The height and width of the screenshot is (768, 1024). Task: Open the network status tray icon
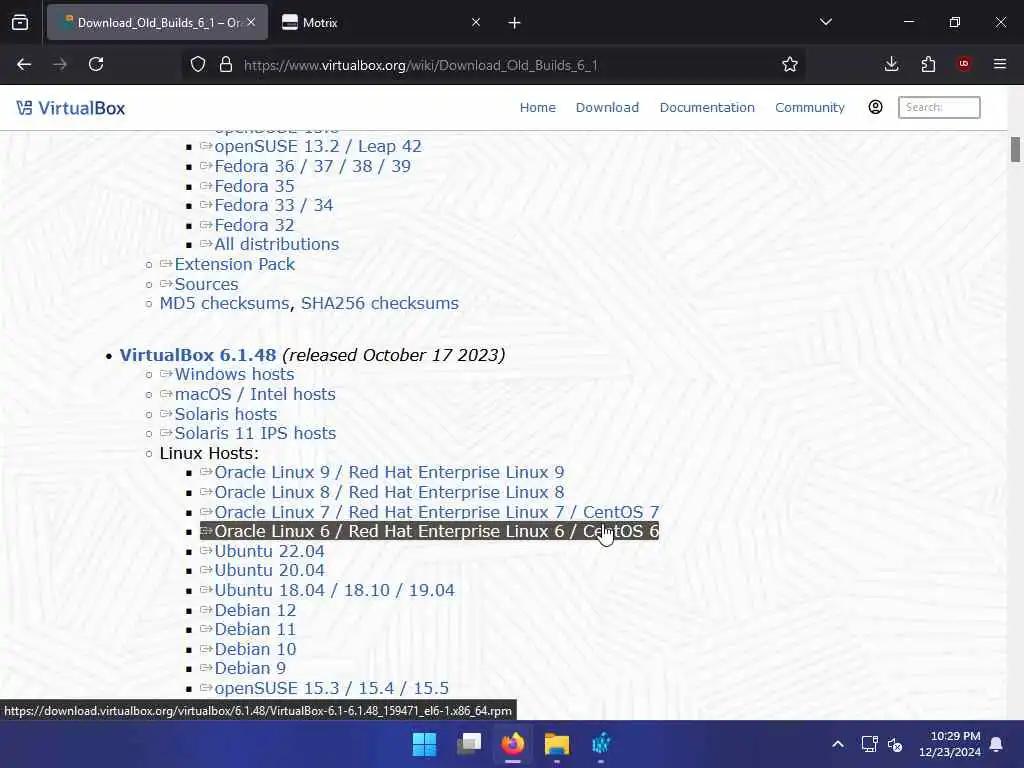[869, 744]
